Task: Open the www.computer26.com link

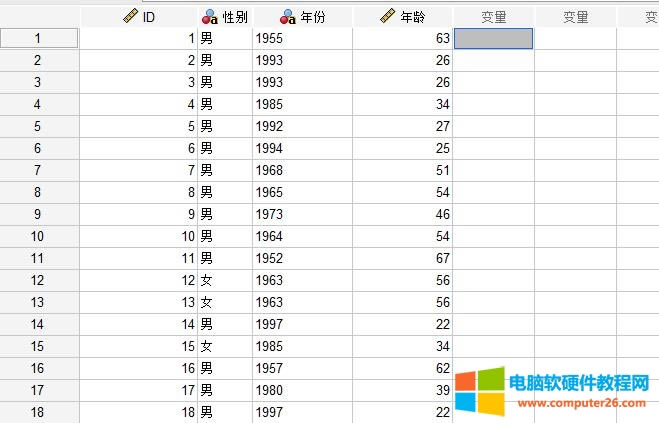Action: click(580, 403)
